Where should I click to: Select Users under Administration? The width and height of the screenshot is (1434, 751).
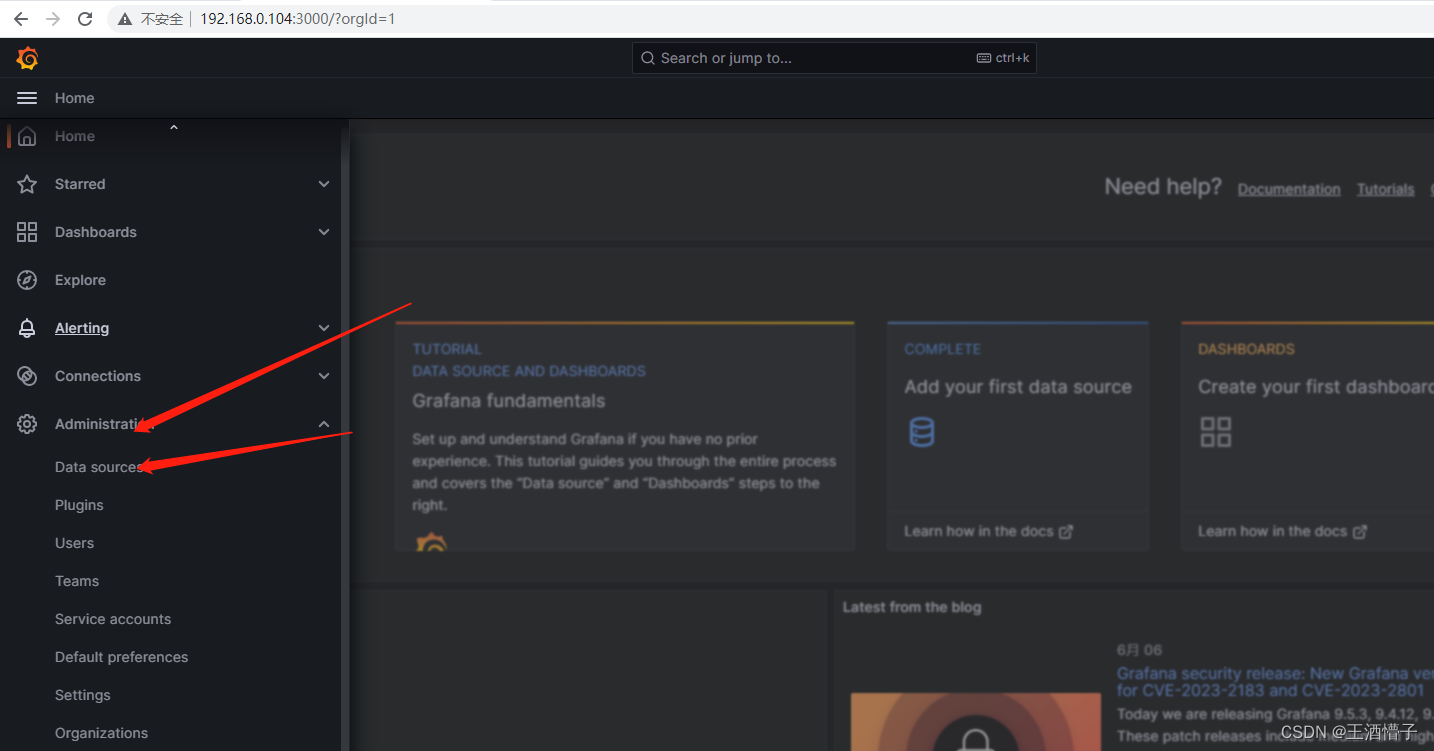click(74, 543)
